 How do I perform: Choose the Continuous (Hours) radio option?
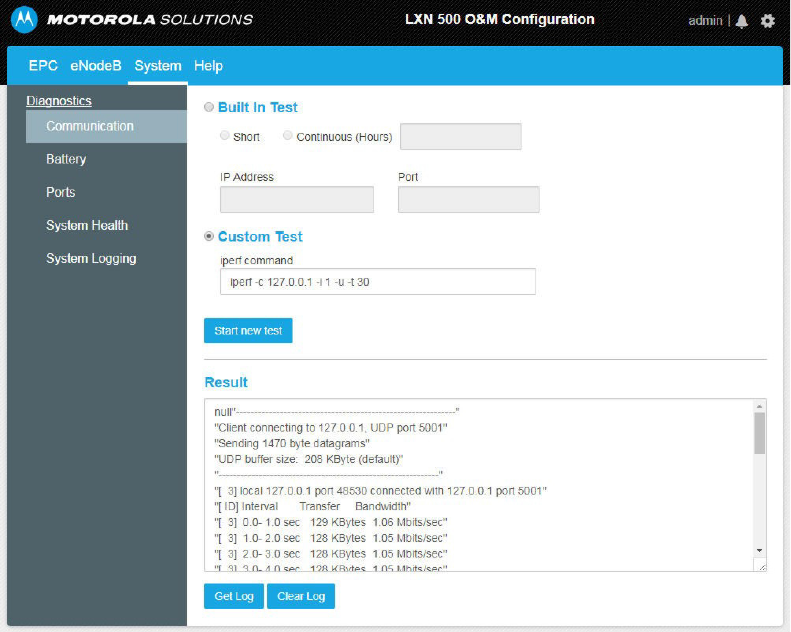[288, 135]
